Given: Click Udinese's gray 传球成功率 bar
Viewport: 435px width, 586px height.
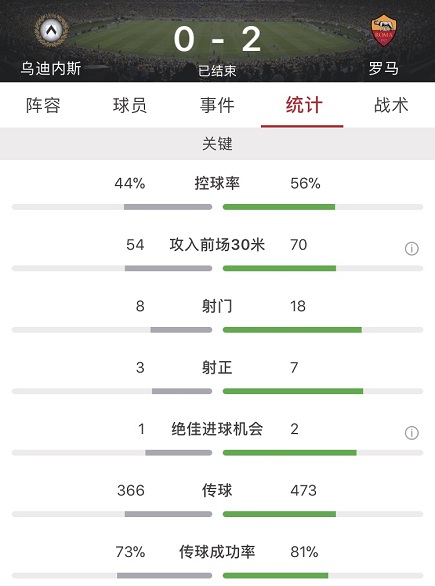Looking at the screenshot, I should 164,576.
